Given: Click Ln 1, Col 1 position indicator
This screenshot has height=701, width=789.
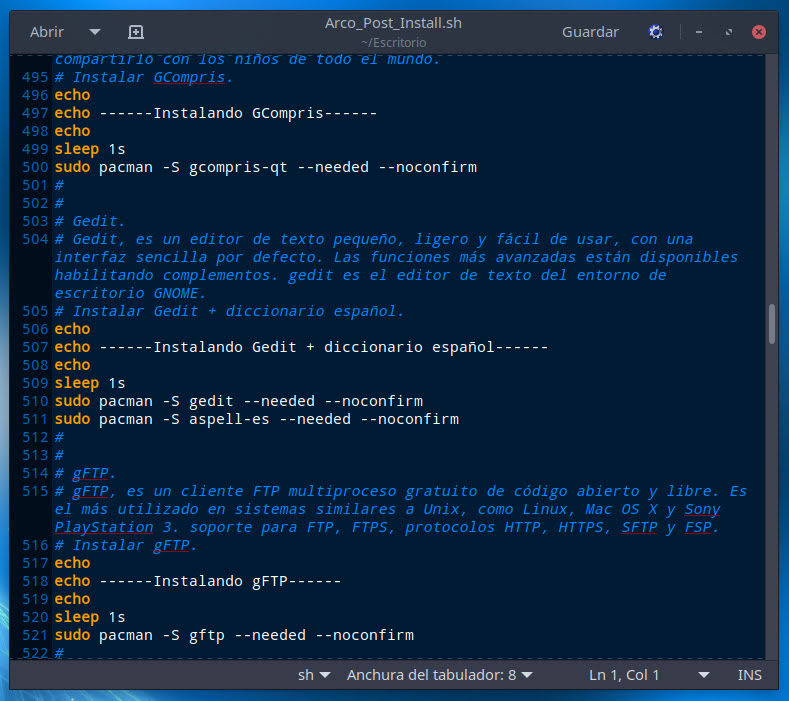Looking at the screenshot, I should [x=624, y=675].
